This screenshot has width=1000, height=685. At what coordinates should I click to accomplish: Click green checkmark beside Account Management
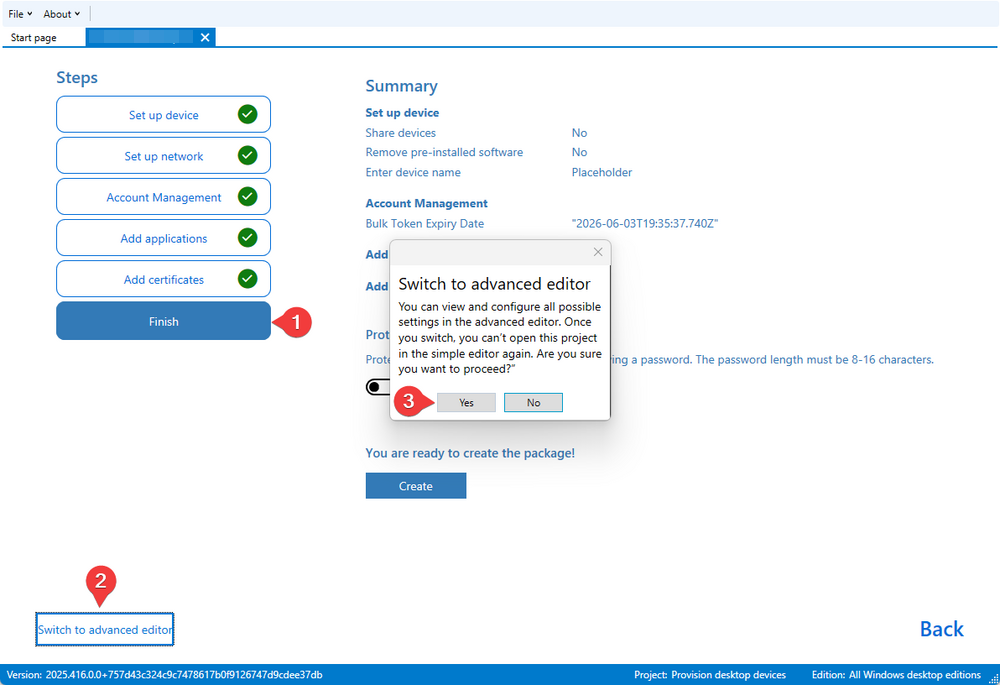click(x=247, y=197)
